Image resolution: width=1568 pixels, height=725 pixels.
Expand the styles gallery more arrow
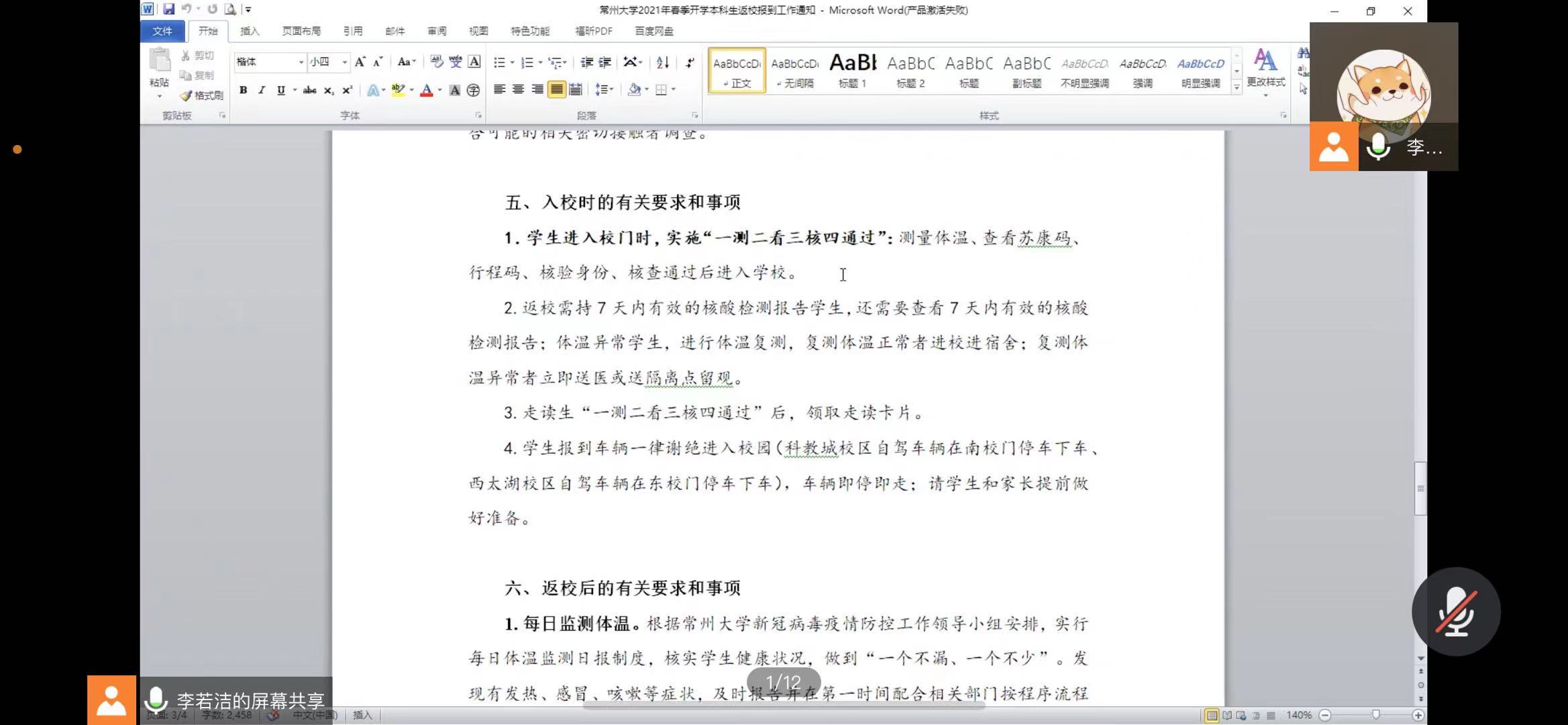[x=1237, y=87]
